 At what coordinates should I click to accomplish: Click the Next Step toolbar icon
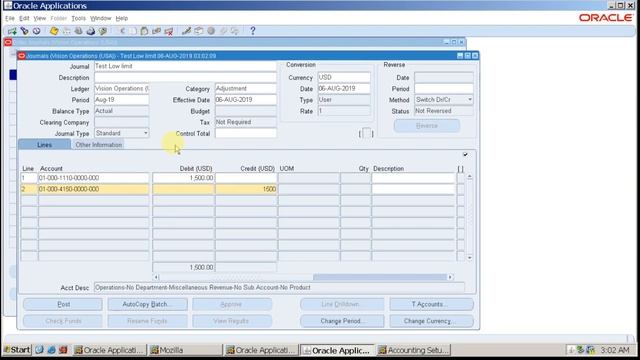coord(67,31)
